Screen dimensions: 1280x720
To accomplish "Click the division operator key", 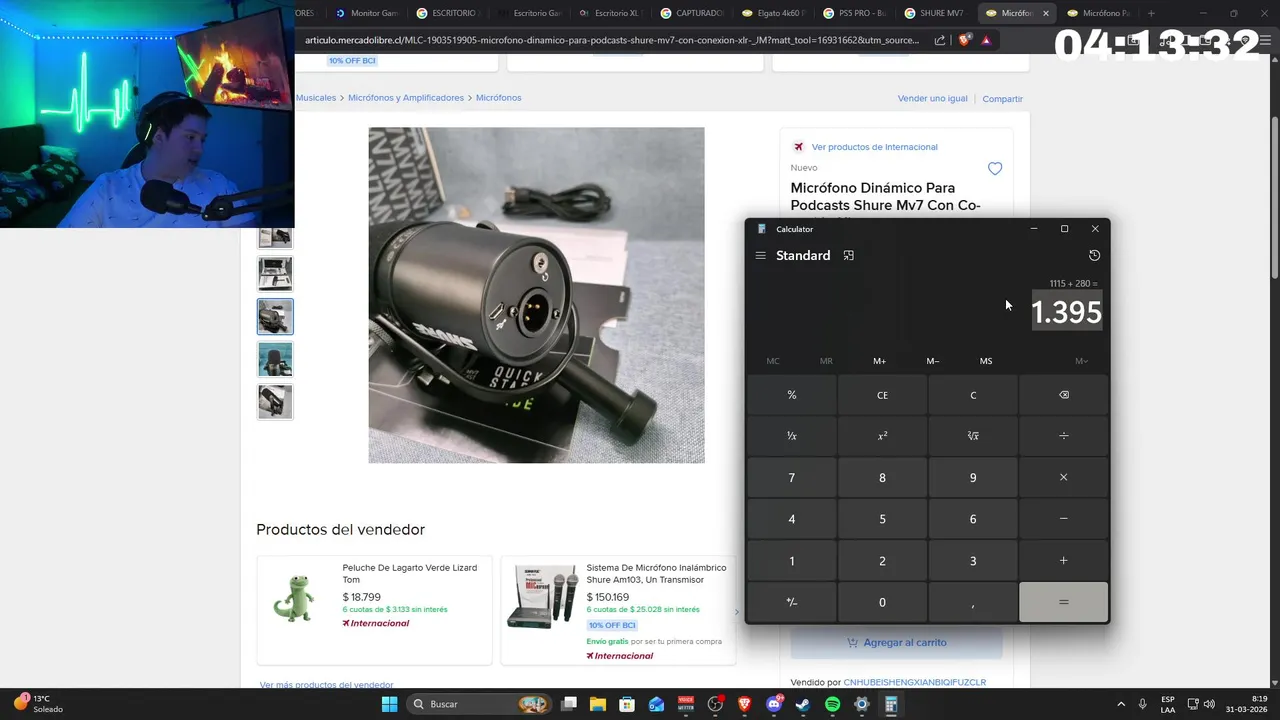I will [1063, 436].
